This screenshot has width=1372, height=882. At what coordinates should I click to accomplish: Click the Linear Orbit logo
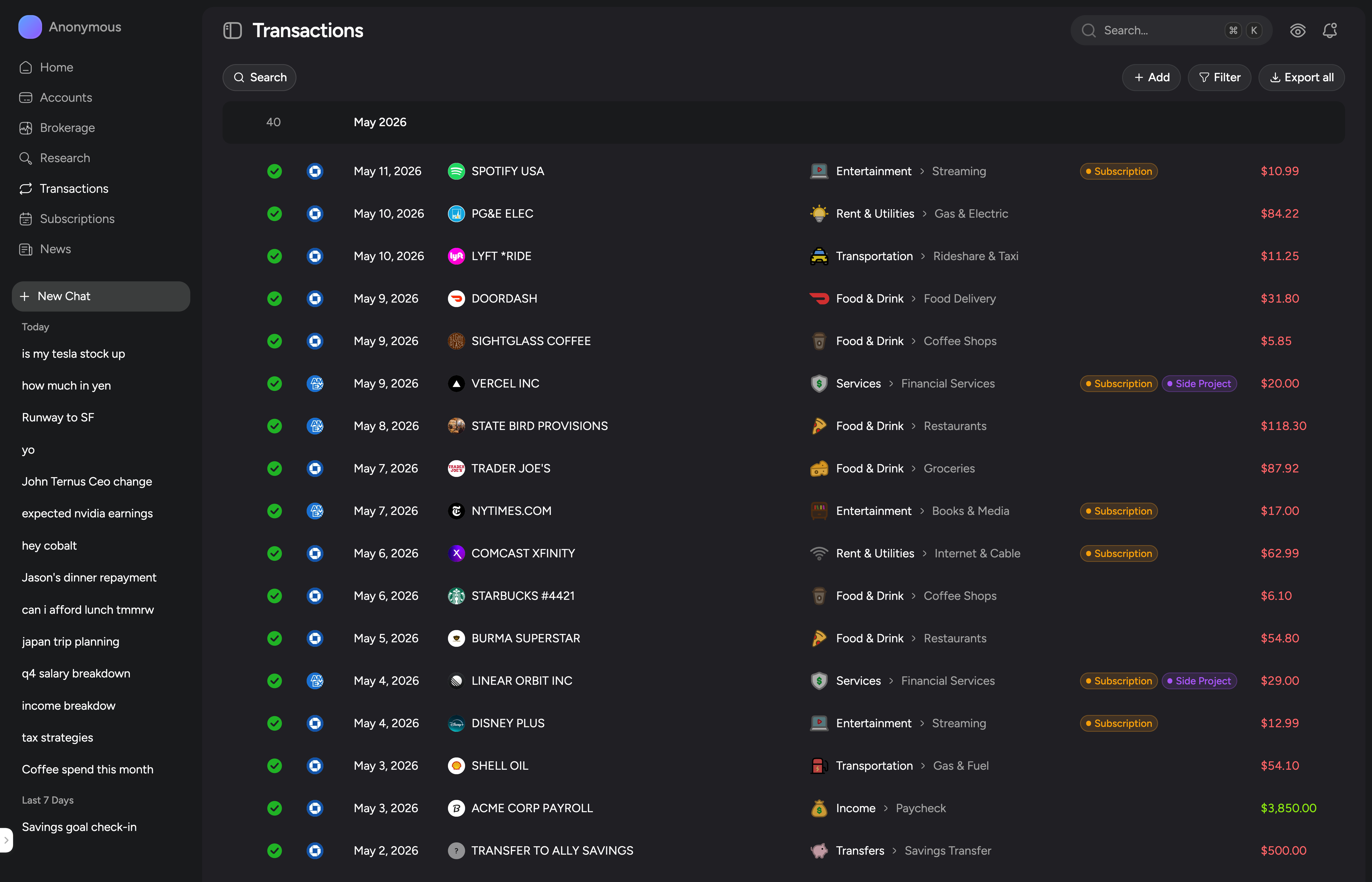tap(456, 681)
